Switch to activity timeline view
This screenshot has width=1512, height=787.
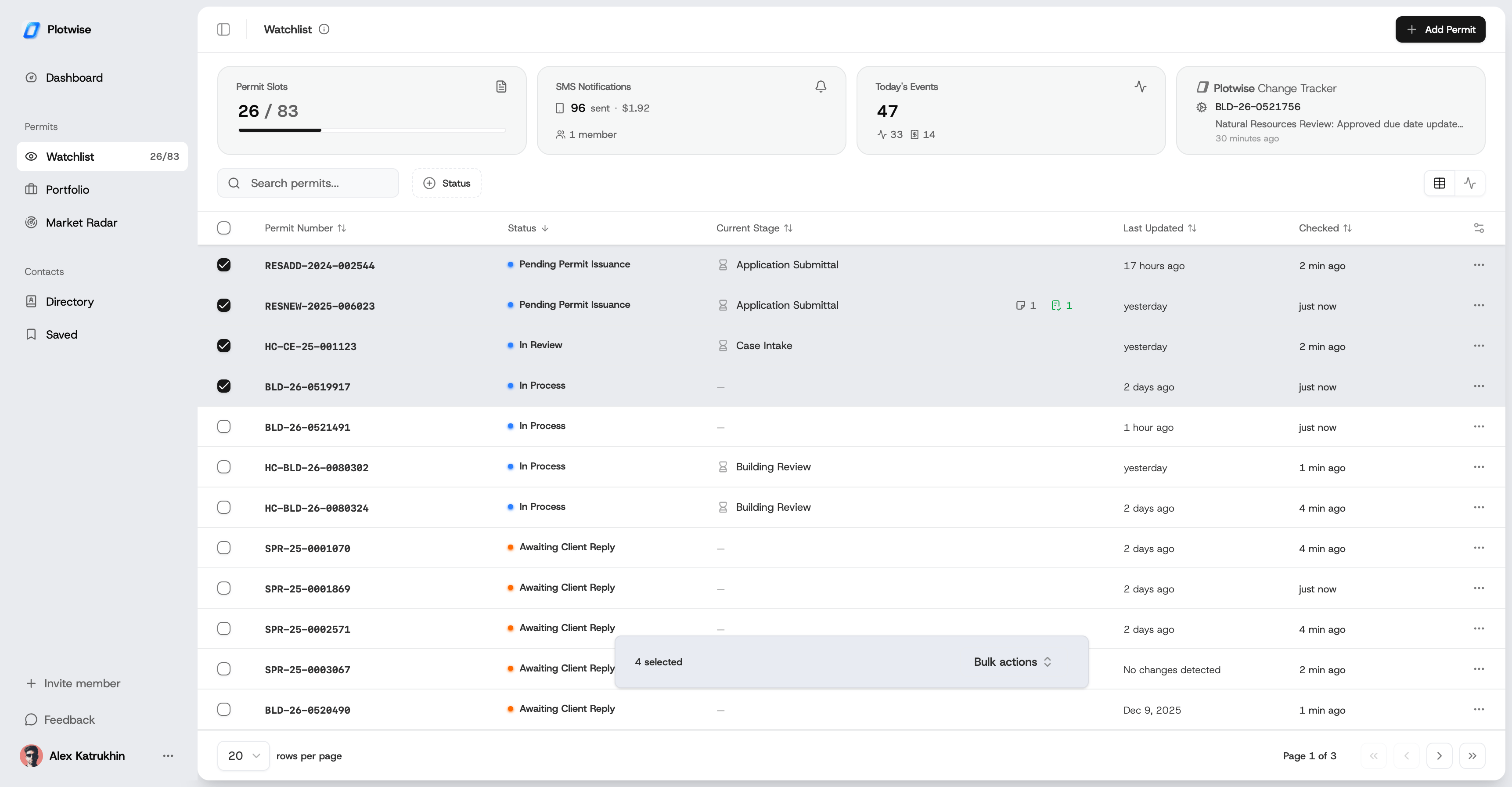[x=1470, y=183]
